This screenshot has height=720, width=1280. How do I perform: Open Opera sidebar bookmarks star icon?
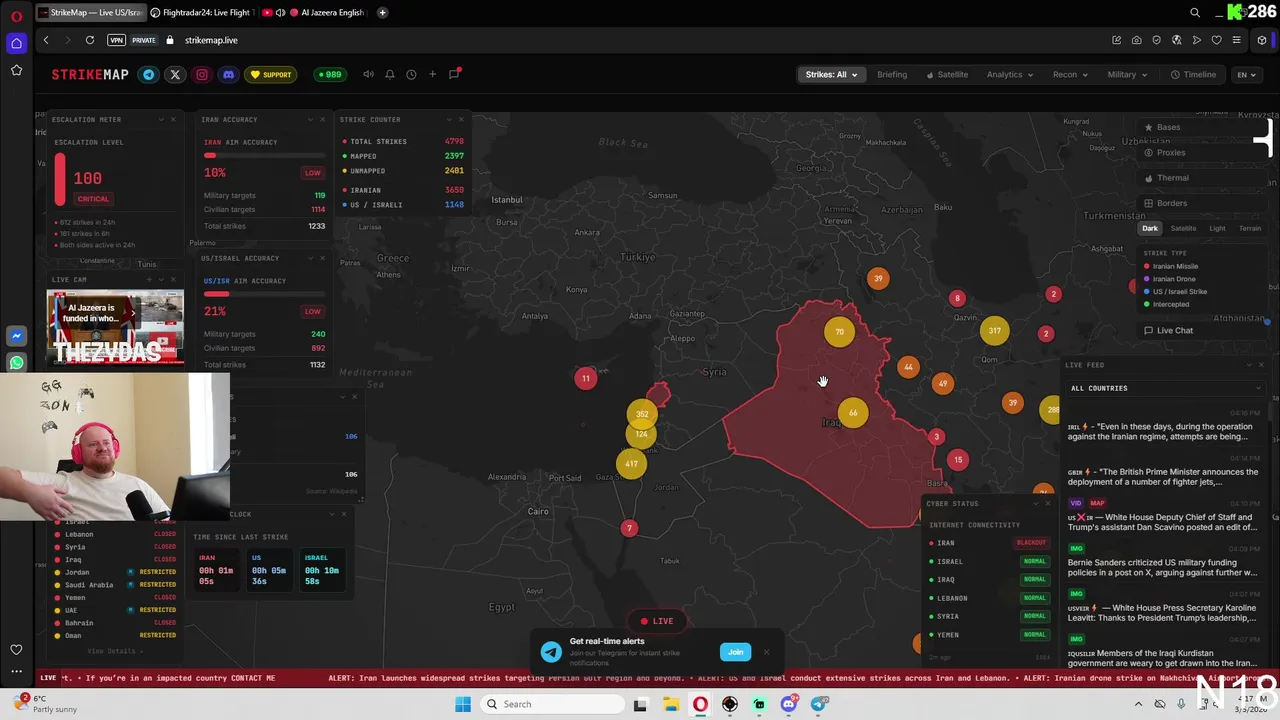point(16,70)
